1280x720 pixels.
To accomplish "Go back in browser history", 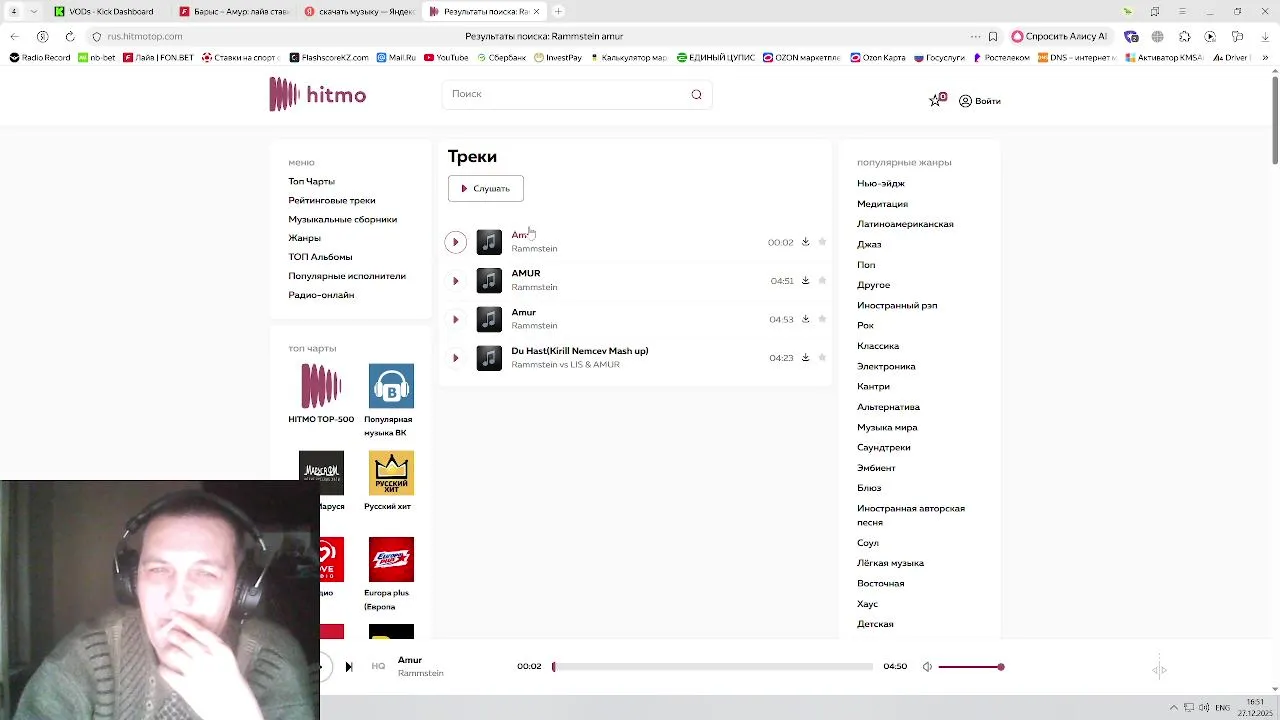I will pos(14,36).
